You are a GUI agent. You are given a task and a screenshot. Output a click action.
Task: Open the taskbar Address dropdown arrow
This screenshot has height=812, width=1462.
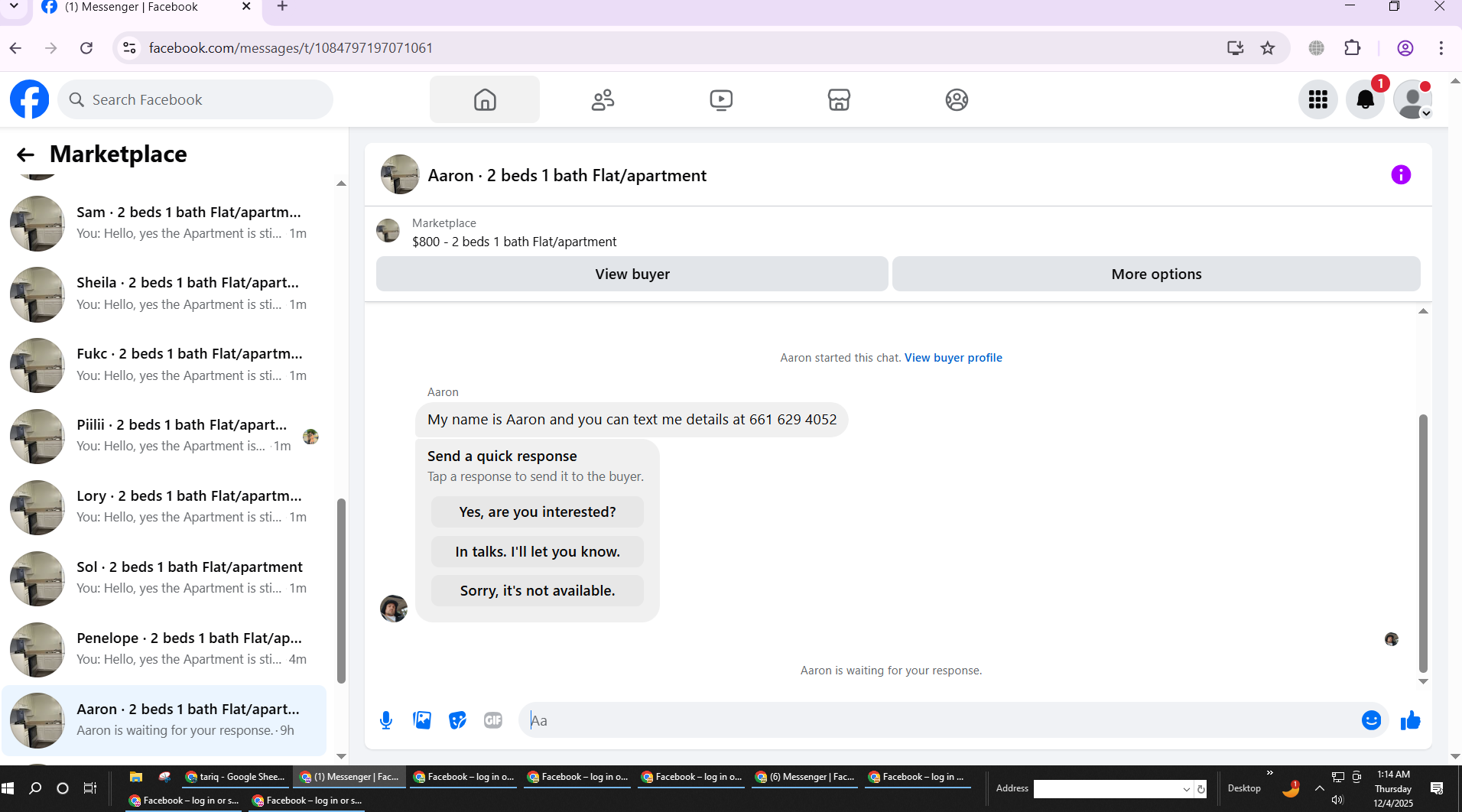(1186, 789)
